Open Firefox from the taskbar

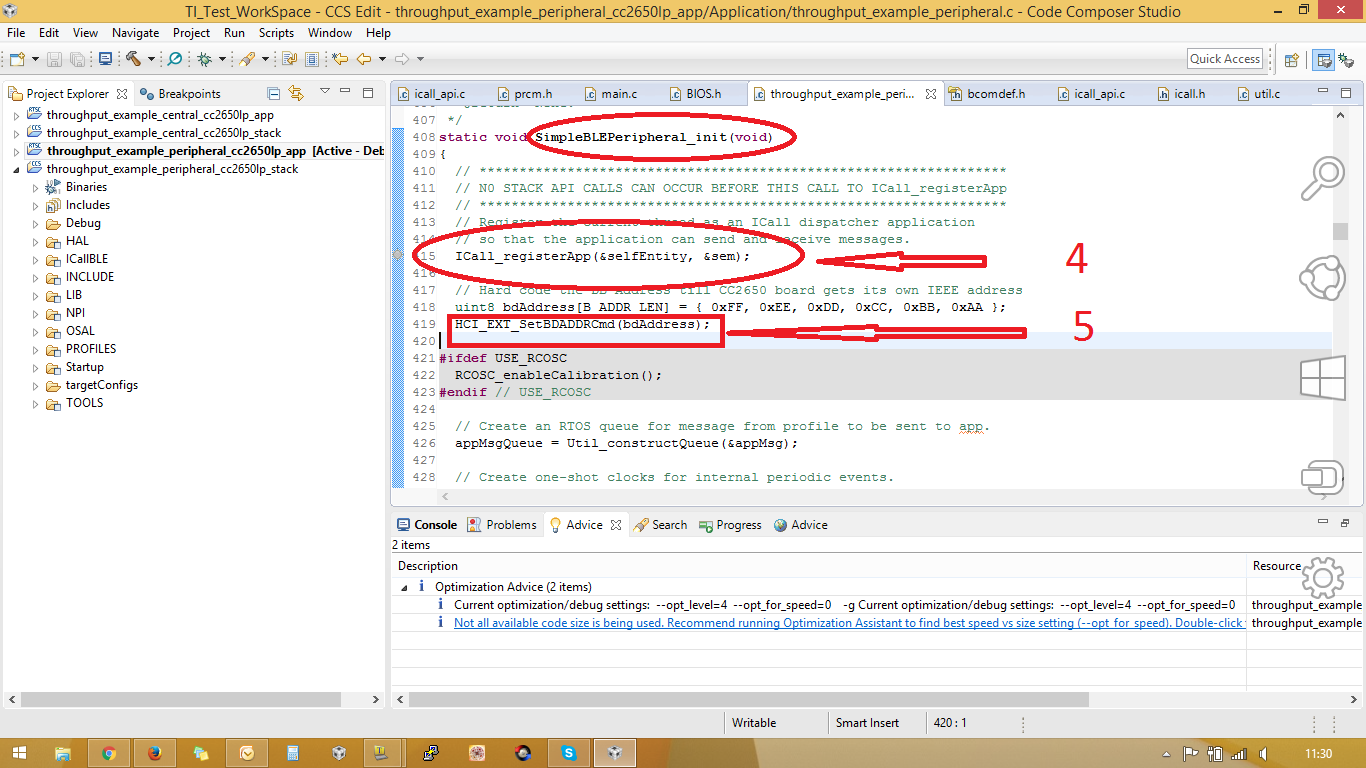(x=154, y=753)
